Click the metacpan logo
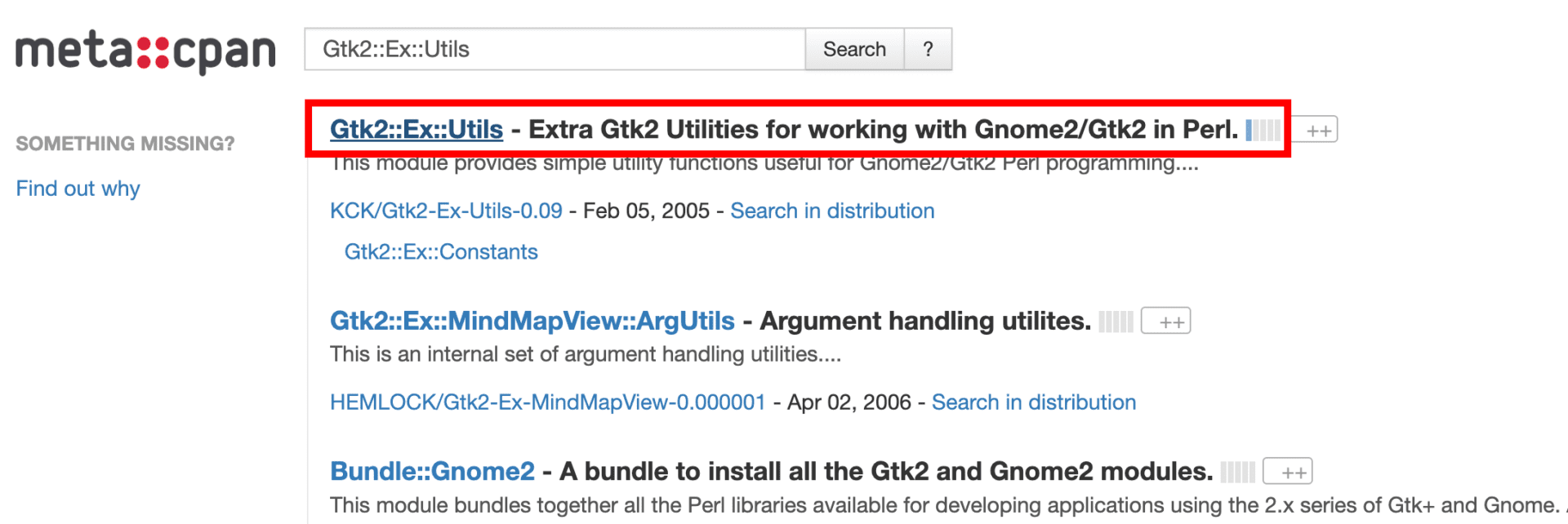Image resolution: width=1568 pixels, height=524 pixels. [x=145, y=52]
